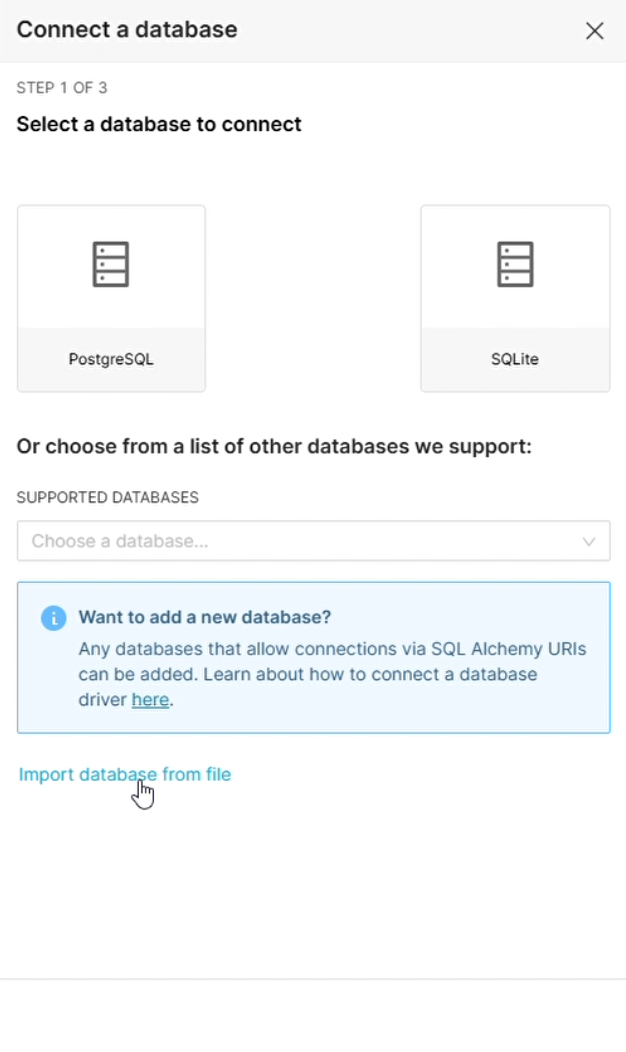
Task: Click the empty space between database cards
Action: point(313,299)
